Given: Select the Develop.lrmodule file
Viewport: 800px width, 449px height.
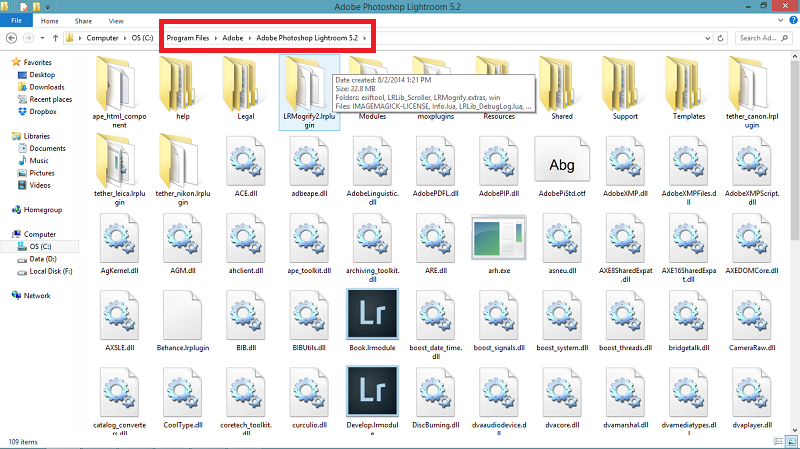Looking at the screenshot, I should click(372, 401).
